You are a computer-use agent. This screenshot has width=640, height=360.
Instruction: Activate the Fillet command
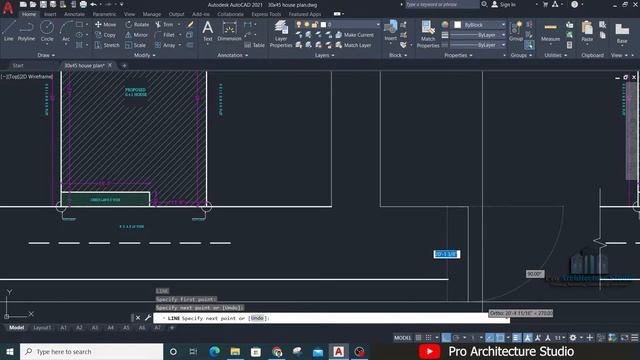[165, 35]
